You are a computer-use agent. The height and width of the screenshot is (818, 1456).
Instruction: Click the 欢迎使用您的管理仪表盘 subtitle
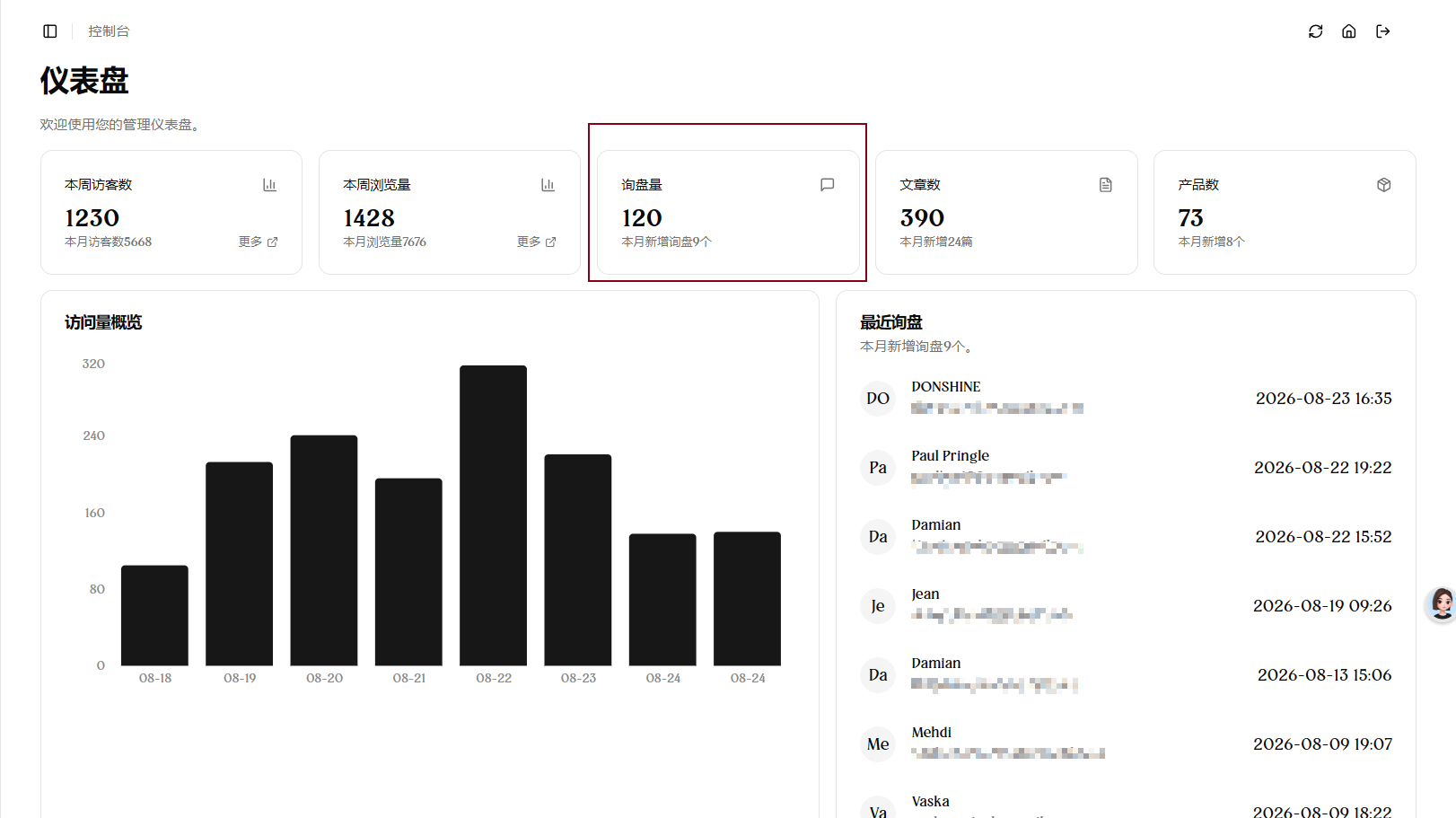point(119,125)
